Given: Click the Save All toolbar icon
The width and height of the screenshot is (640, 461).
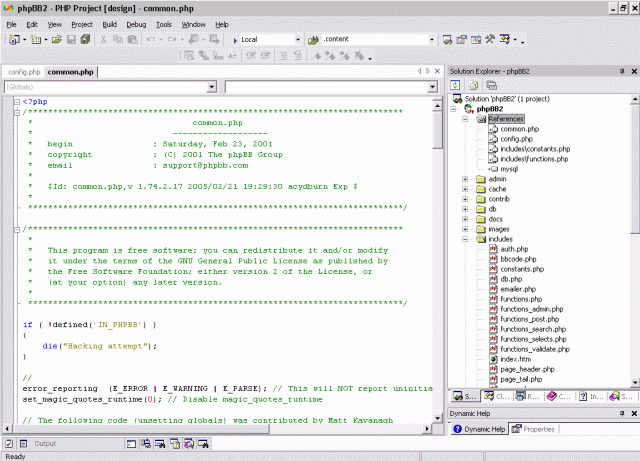Looking at the screenshot, I should click(85, 39).
